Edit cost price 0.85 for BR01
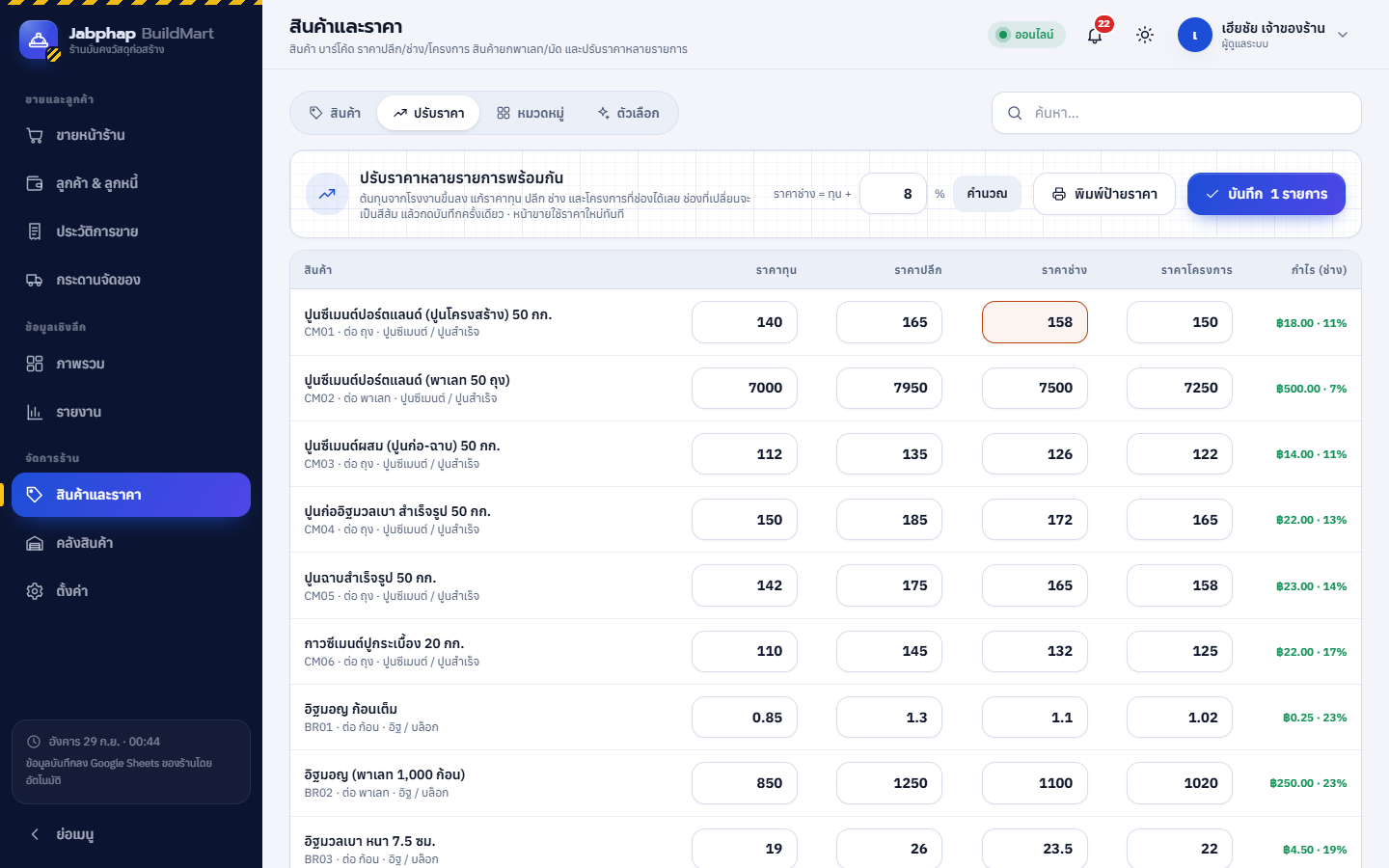Viewport: 1389px width, 868px height. tap(745, 718)
